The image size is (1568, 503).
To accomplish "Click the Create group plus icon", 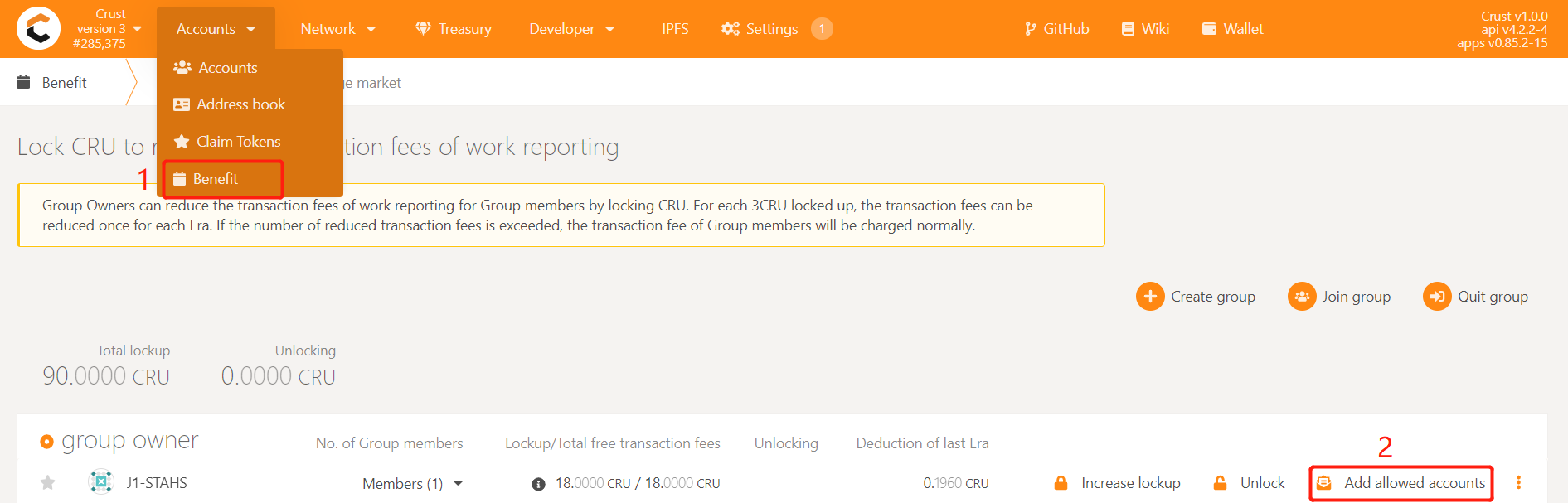I will (x=1150, y=297).
